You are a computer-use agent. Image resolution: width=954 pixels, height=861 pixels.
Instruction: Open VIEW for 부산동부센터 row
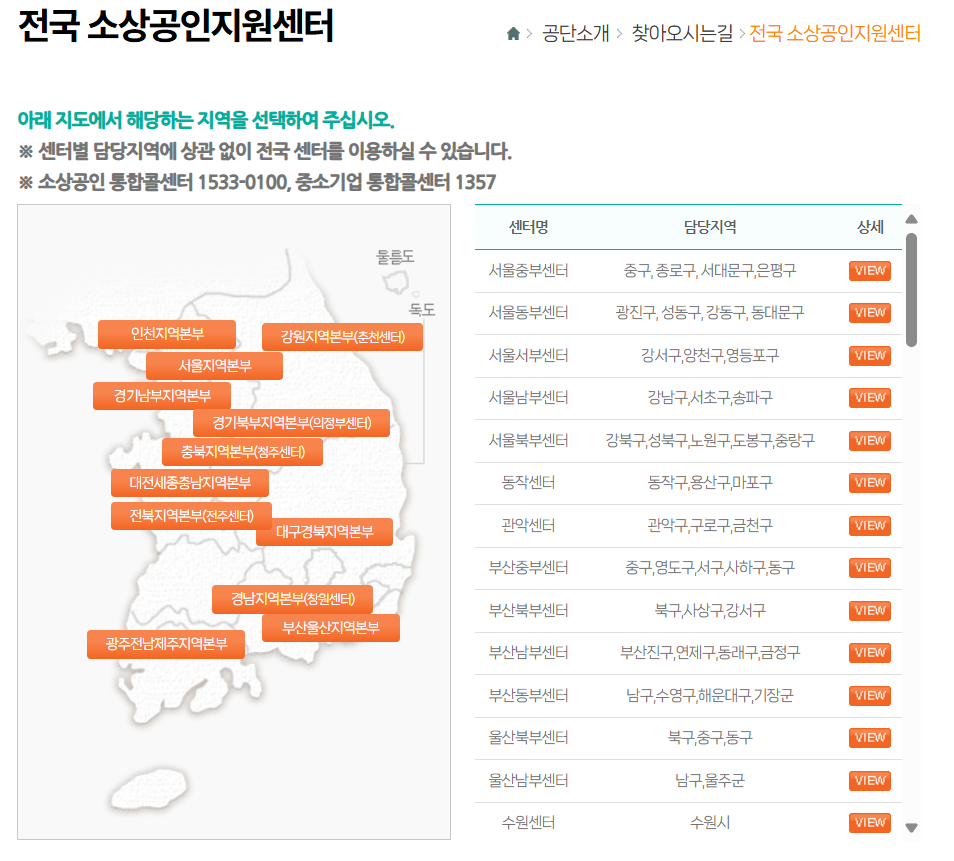pos(869,695)
